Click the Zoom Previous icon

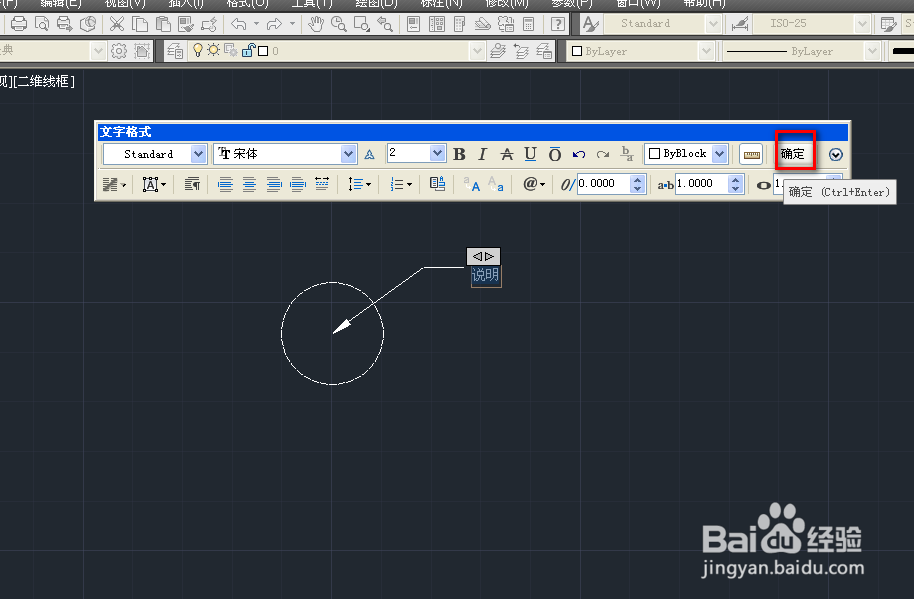384,24
